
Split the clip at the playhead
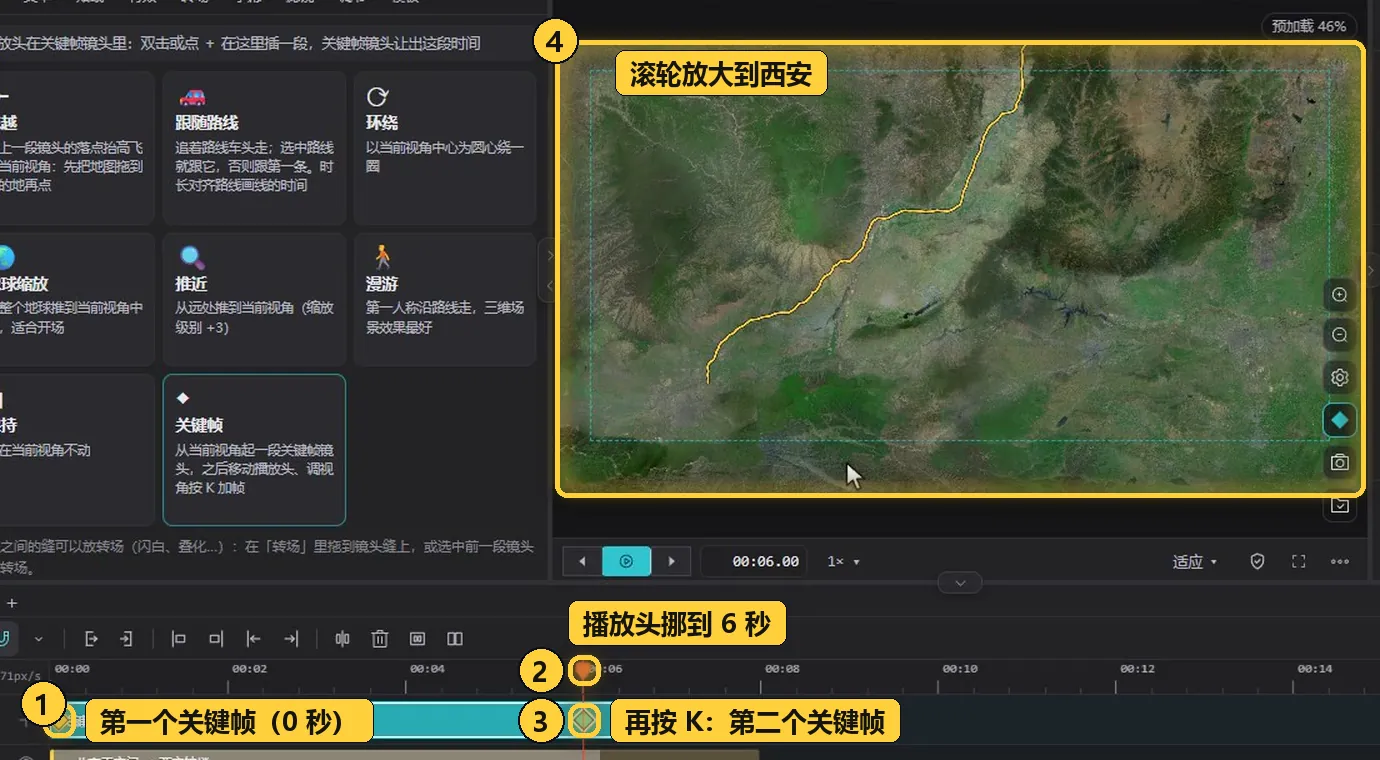(342, 639)
